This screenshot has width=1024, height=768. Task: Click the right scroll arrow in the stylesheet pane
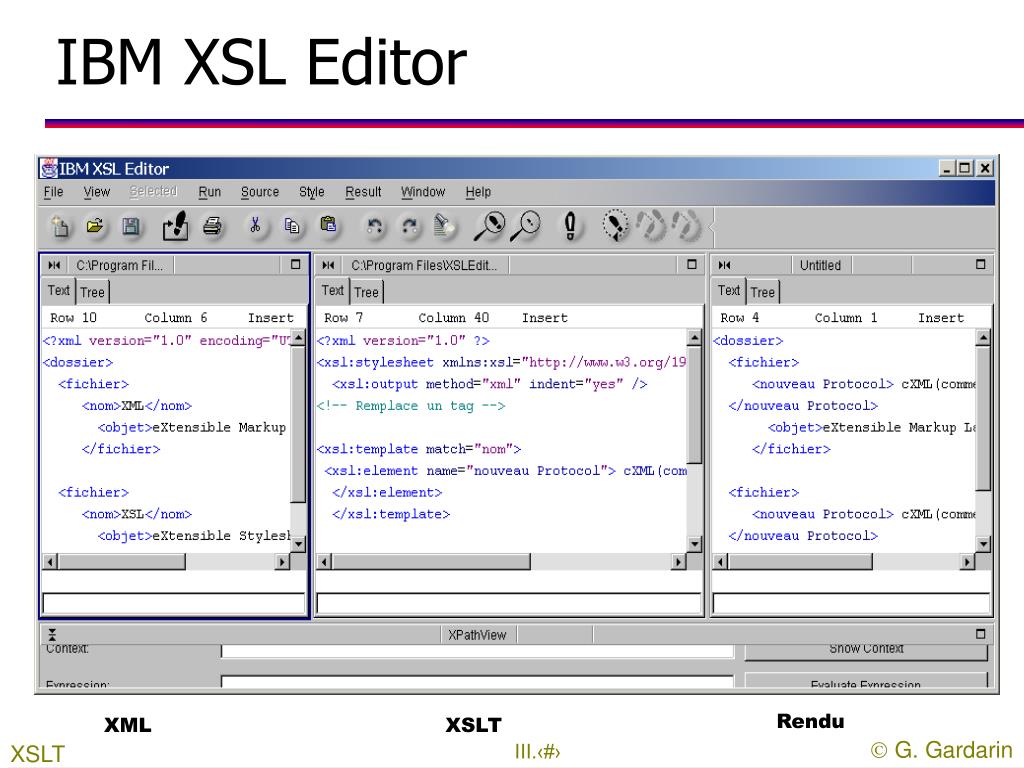click(x=679, y=561)
